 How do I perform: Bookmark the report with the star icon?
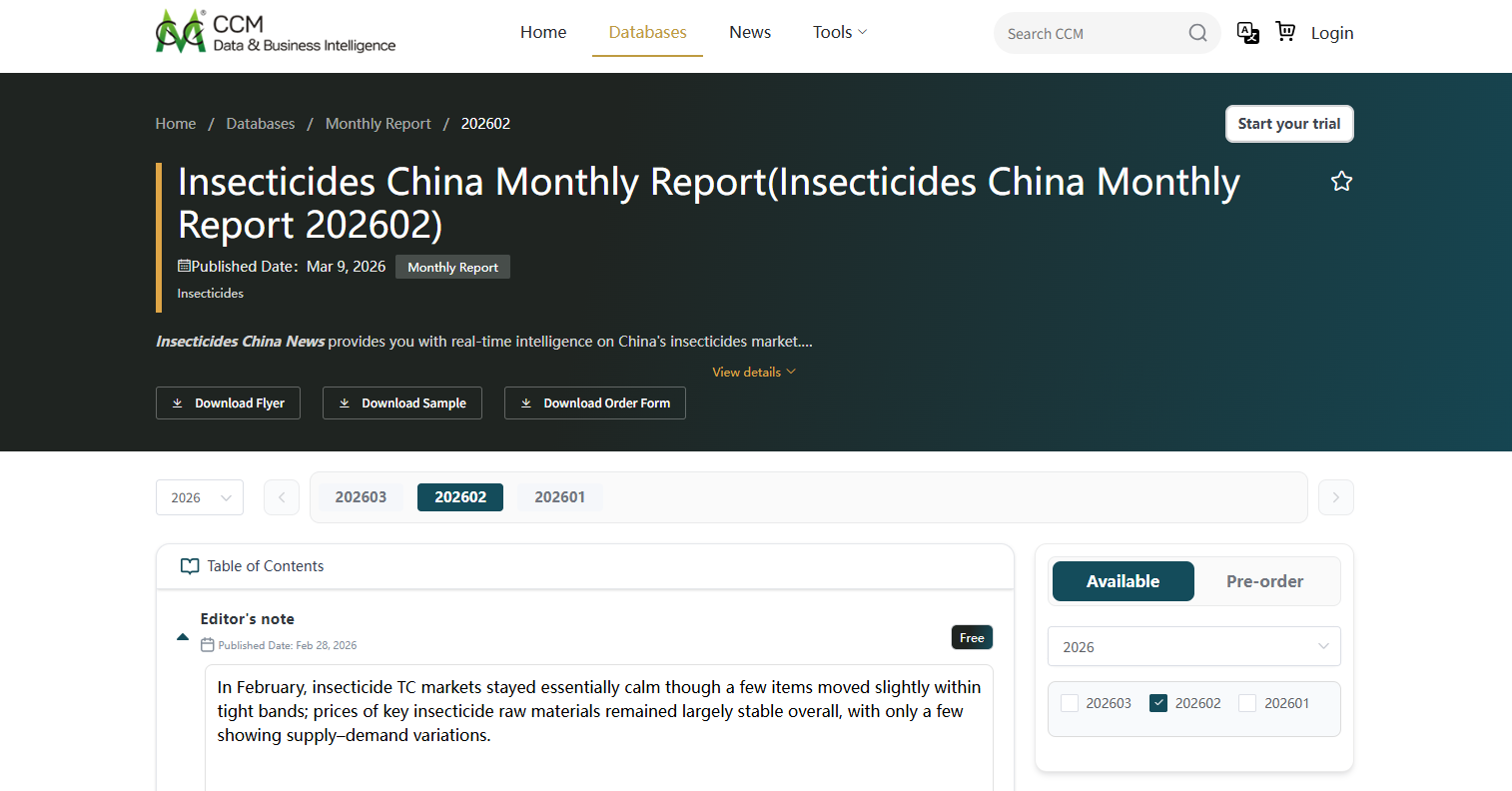point(1341,181)
